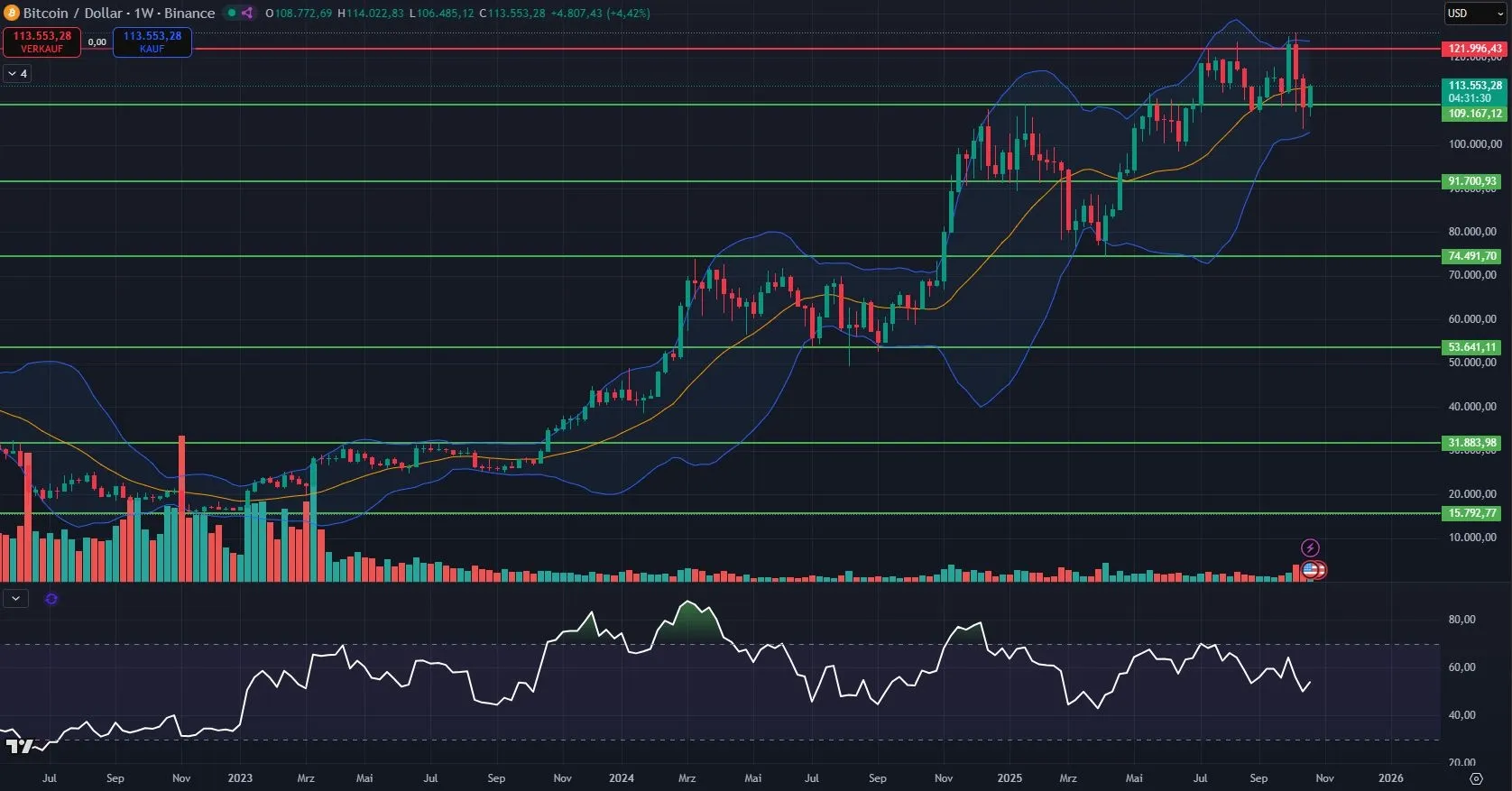Click the Bitcoin / Dollar symbol title
This screenshot has height=791, width=1512.
click(x=72, y=13)
